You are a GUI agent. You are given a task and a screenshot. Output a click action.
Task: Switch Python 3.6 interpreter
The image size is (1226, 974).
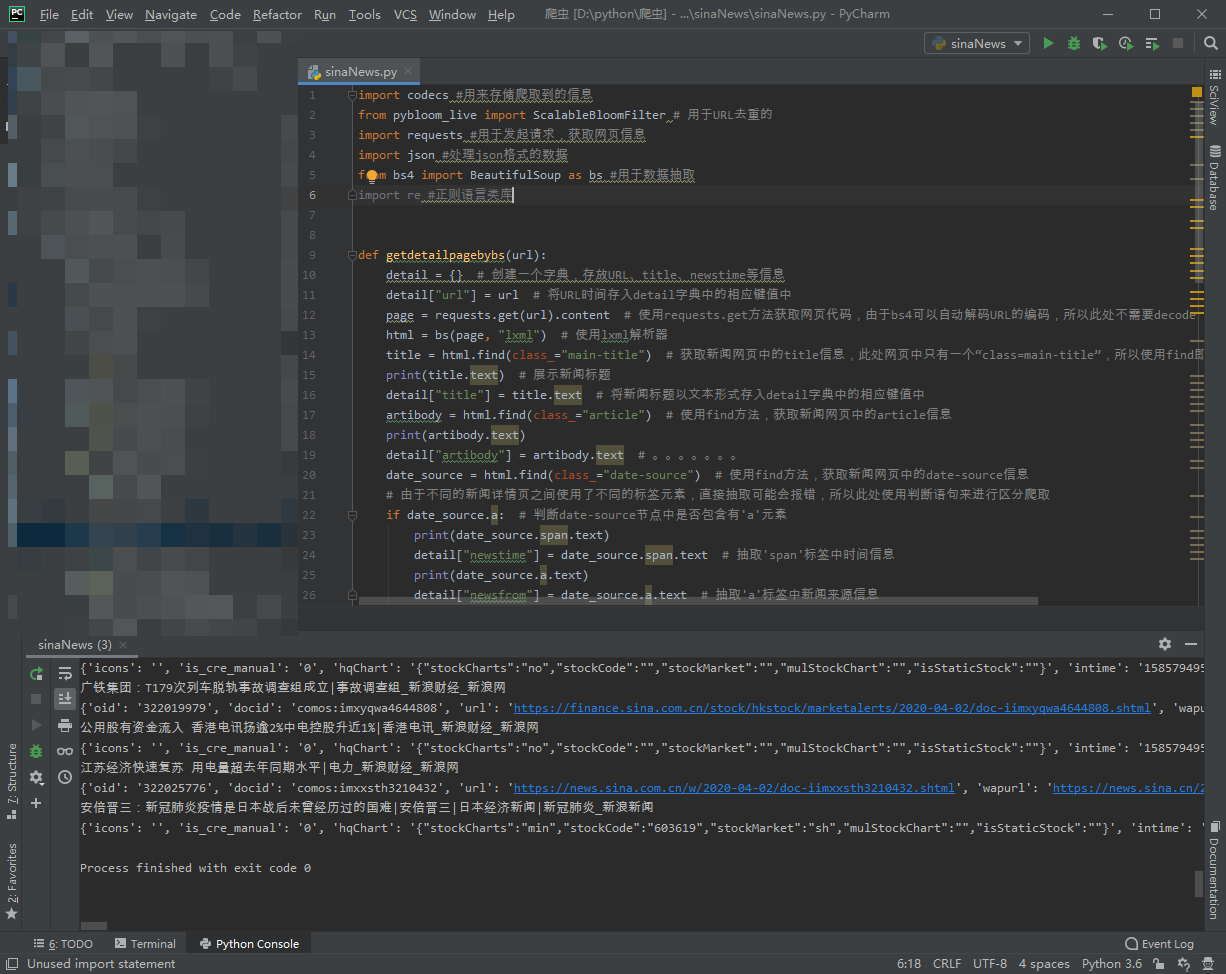click(x=1111, y=964)
